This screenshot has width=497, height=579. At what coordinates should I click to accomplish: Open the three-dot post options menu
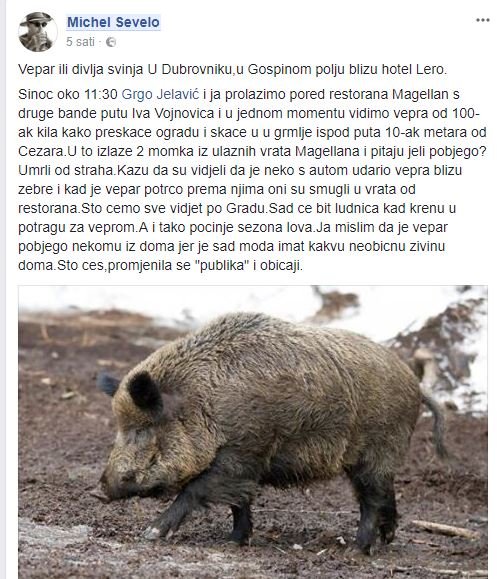[x=482, y=20]
